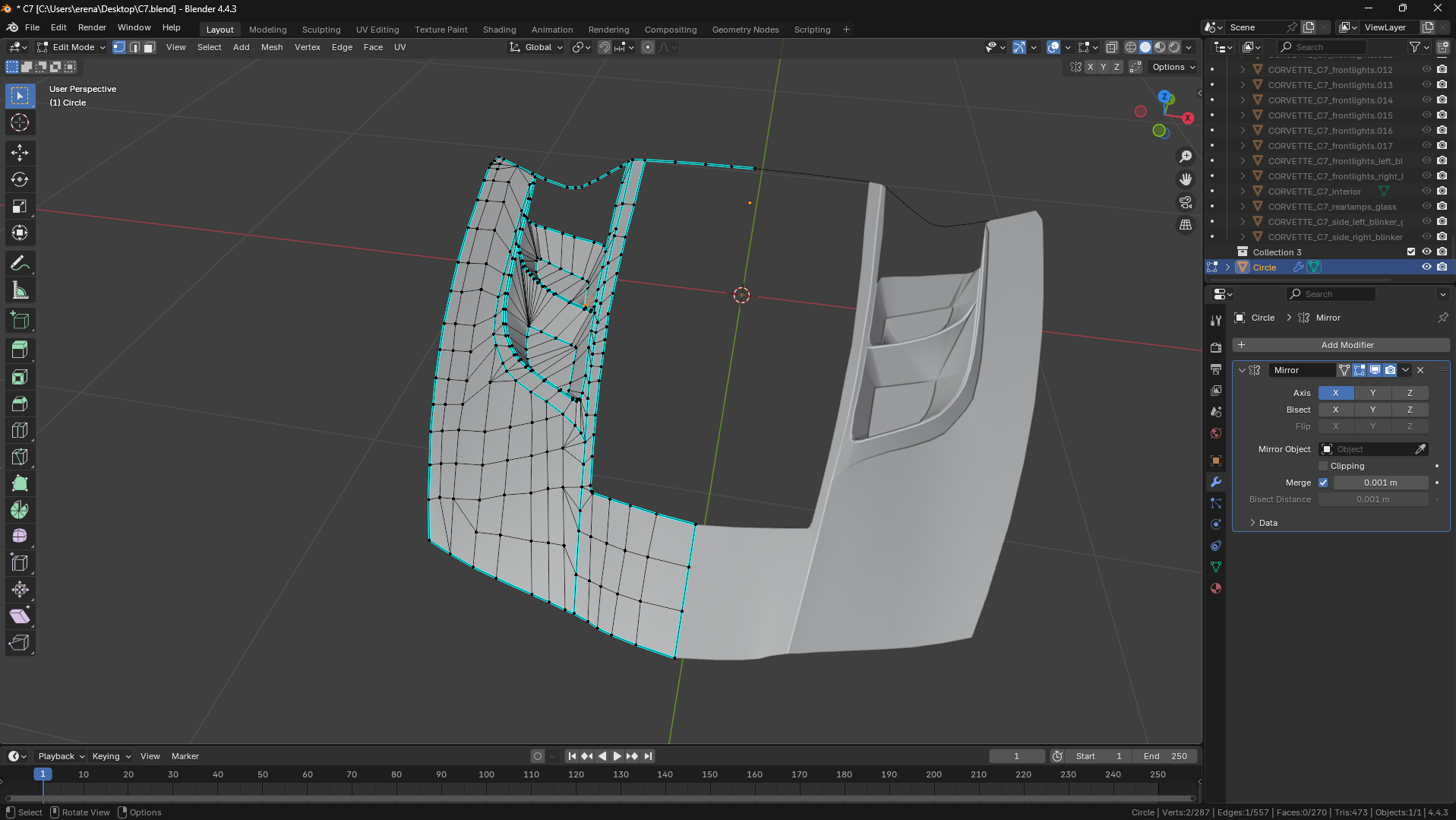Choose the Loop Cut tool
Image resolution: width=1456 pixels, height=820 pixels.
(20, 430)
